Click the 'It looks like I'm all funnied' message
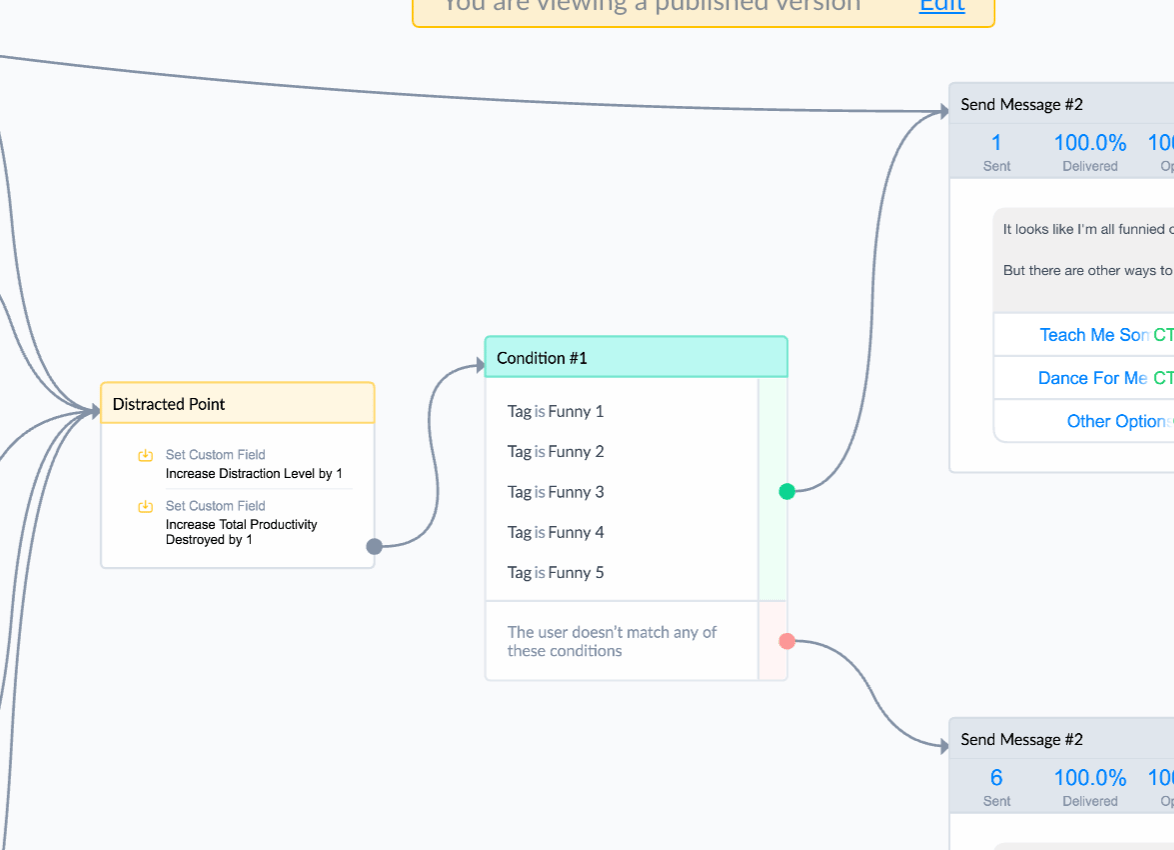Viewport: 1174px width, 850px height. (1088, 229)
